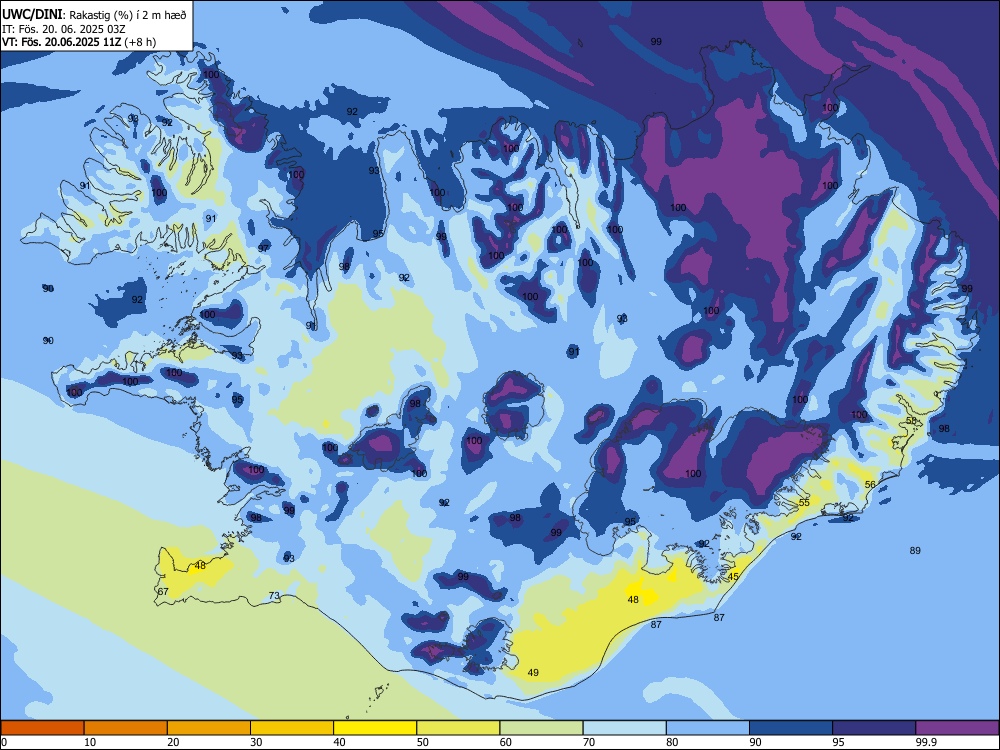This screenshot has height=750, width=1000.
Task: Click the 50–60 pale yellow legend swatch
Action: (x=458, y=728)
